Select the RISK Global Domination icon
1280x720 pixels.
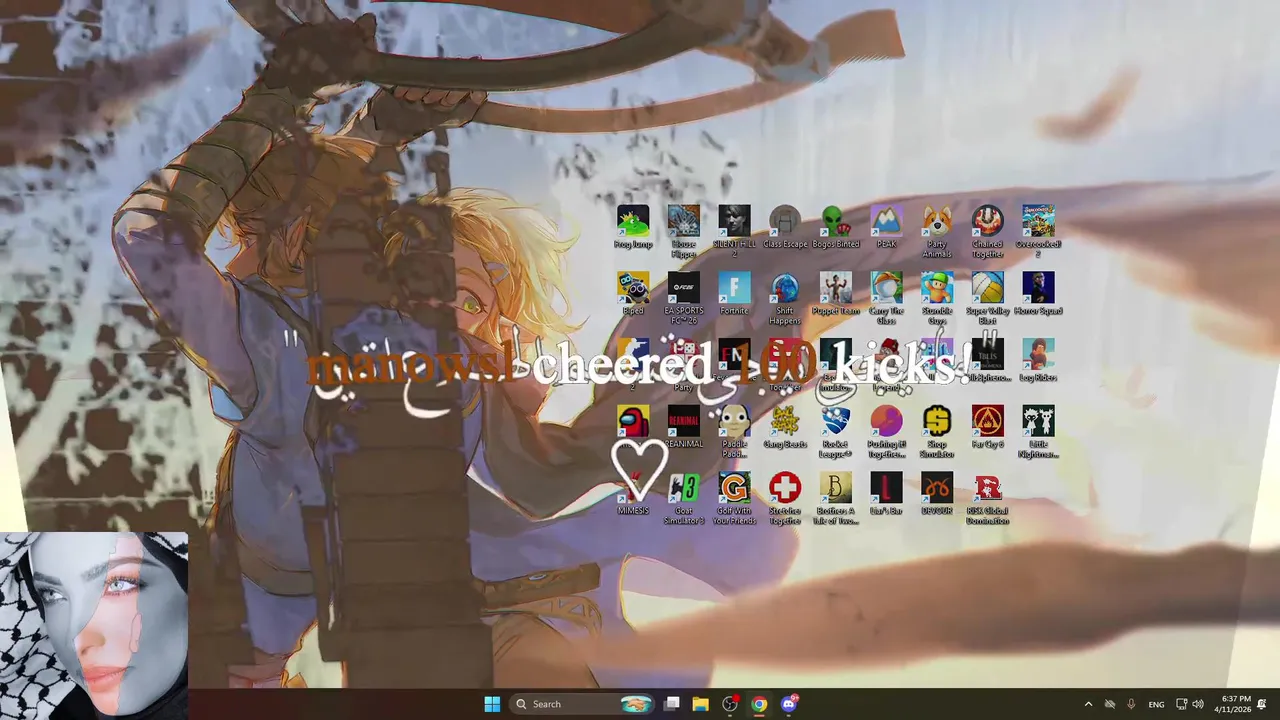coord(987,499)
